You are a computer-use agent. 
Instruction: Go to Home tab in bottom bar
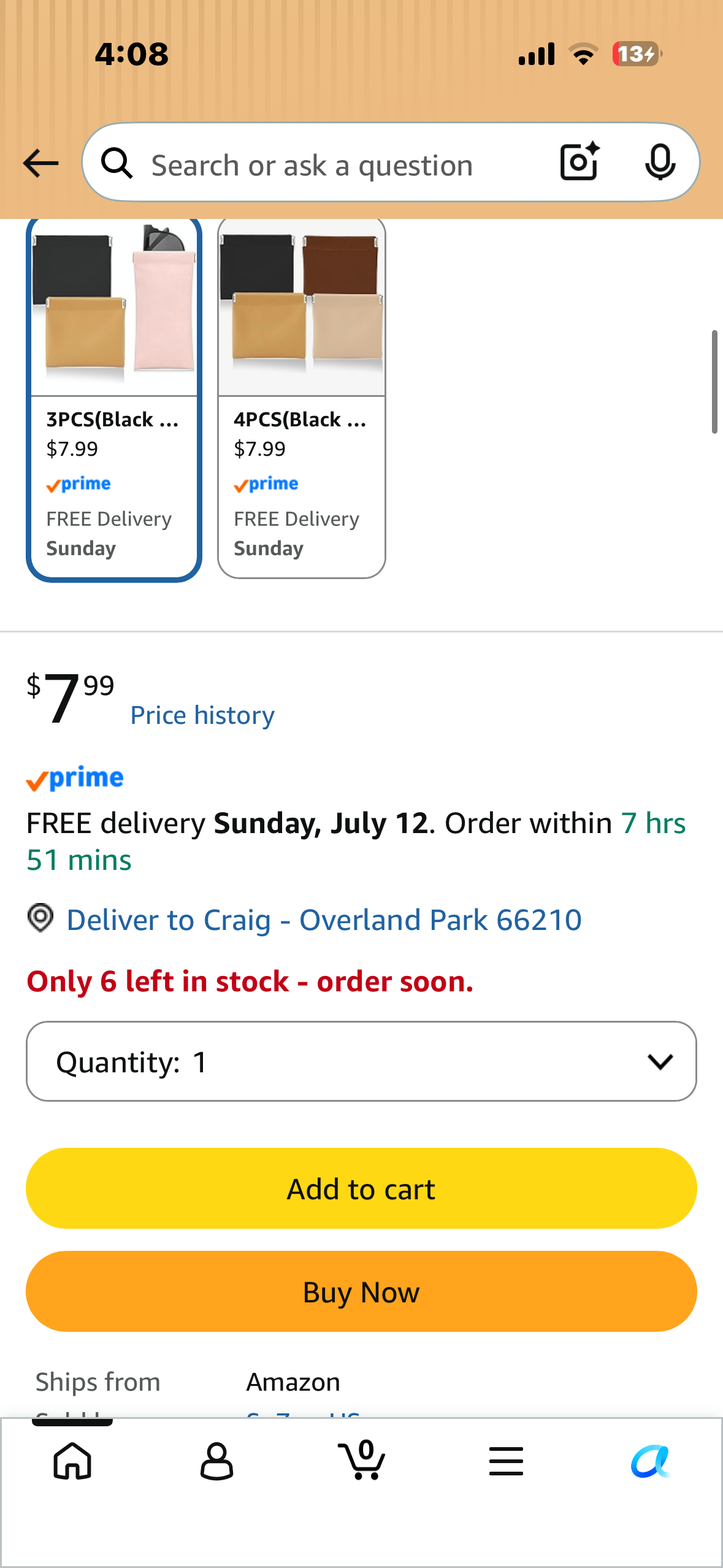[72, 1461]
